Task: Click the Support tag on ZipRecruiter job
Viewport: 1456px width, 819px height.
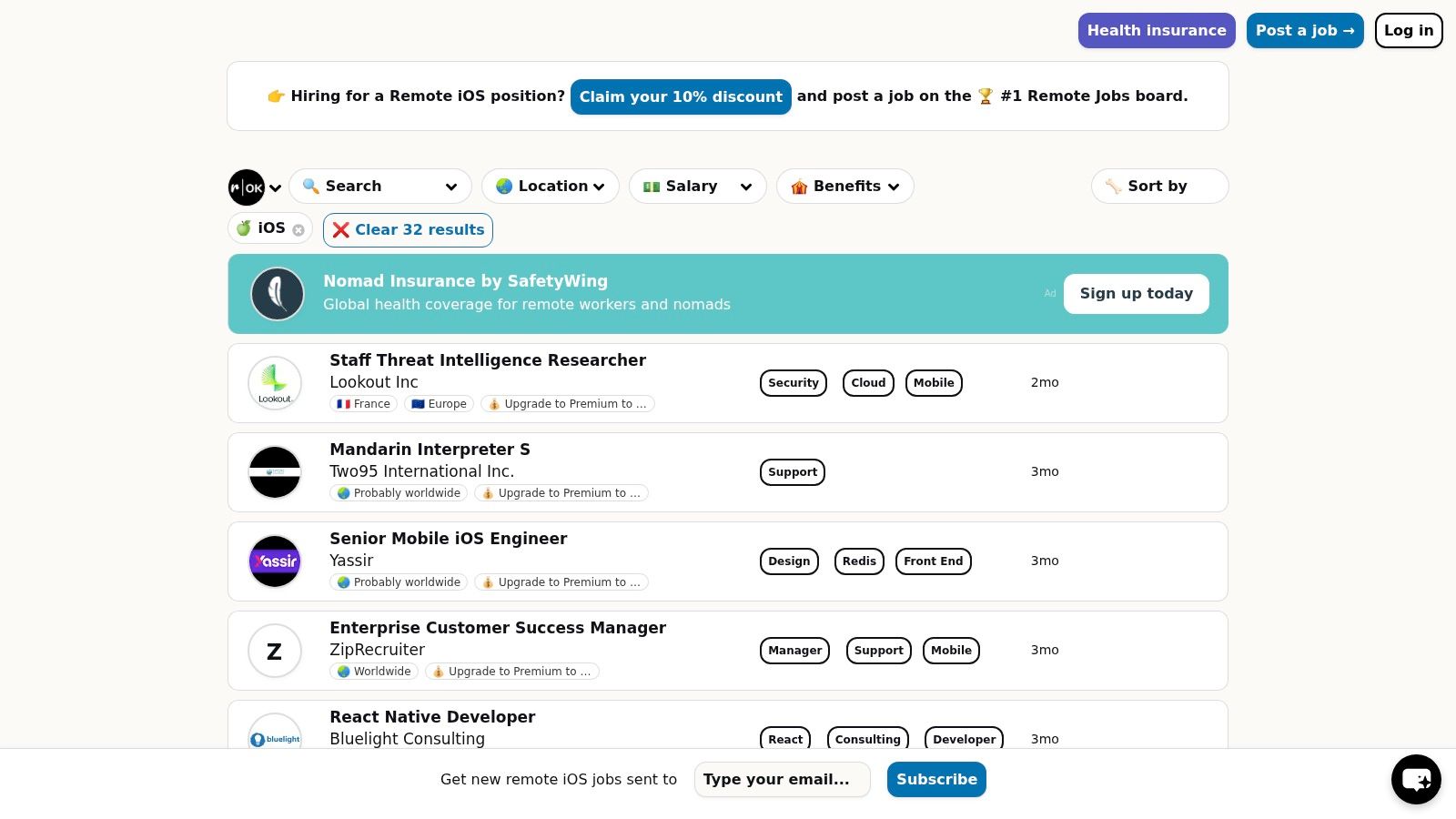Action: [x=879, y=651]
